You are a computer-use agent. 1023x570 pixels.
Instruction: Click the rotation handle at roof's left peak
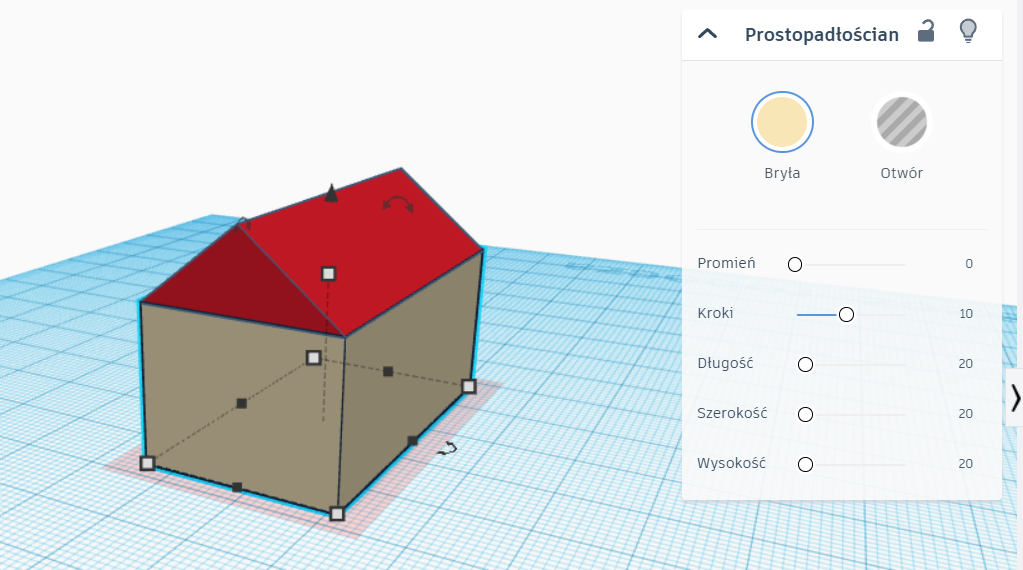(243, 222)
